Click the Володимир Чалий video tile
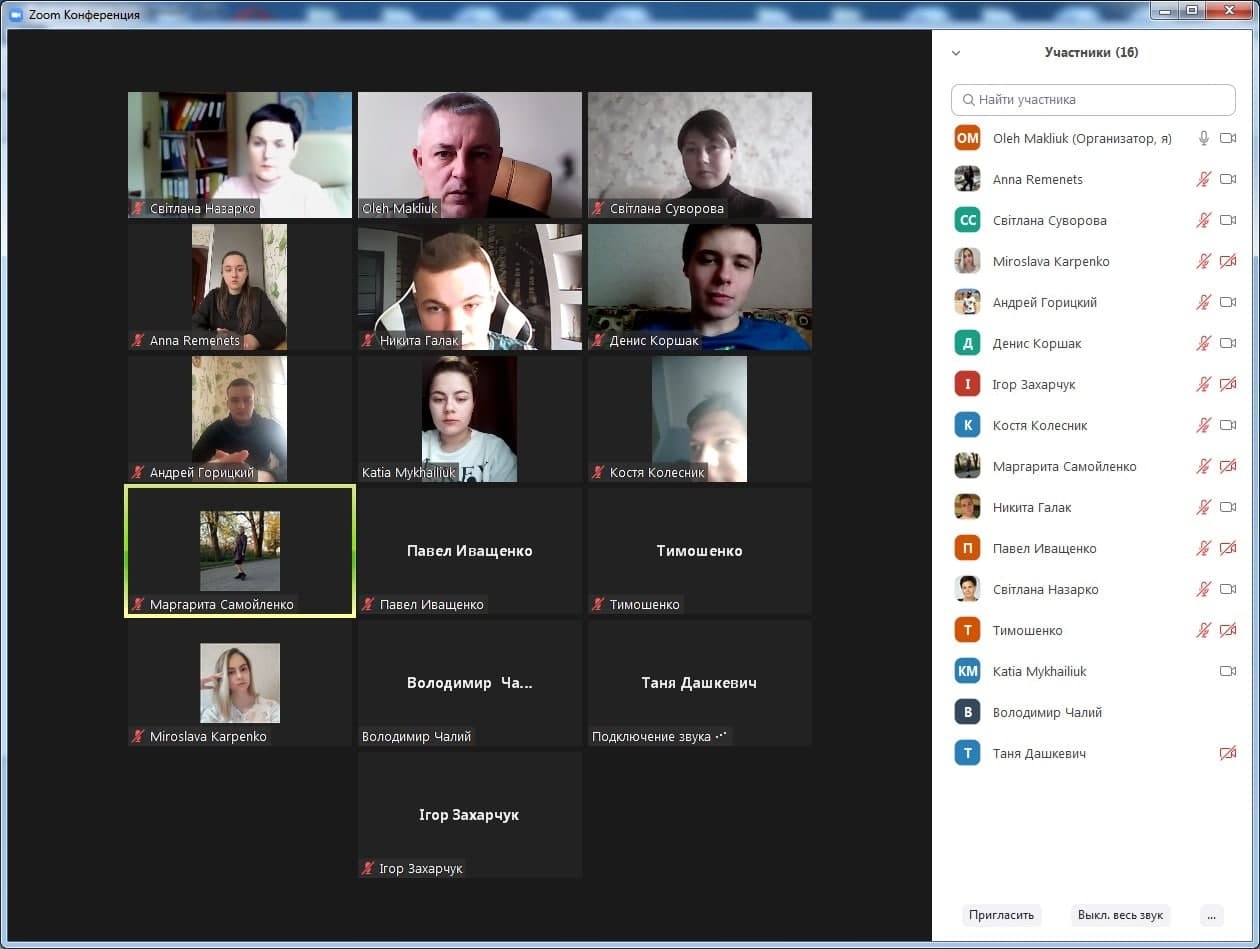1260x949 pixels. [470, 683]
